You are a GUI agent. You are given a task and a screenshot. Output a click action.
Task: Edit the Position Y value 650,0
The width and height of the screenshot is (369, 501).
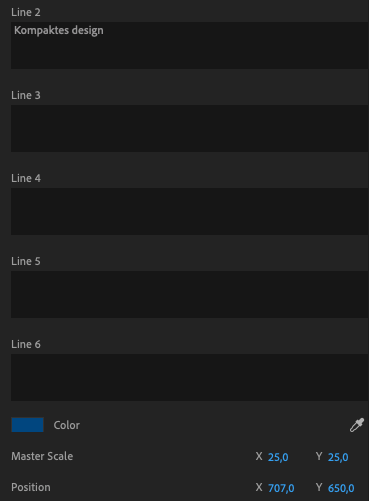pyautogui.click(x=341, y=488)
